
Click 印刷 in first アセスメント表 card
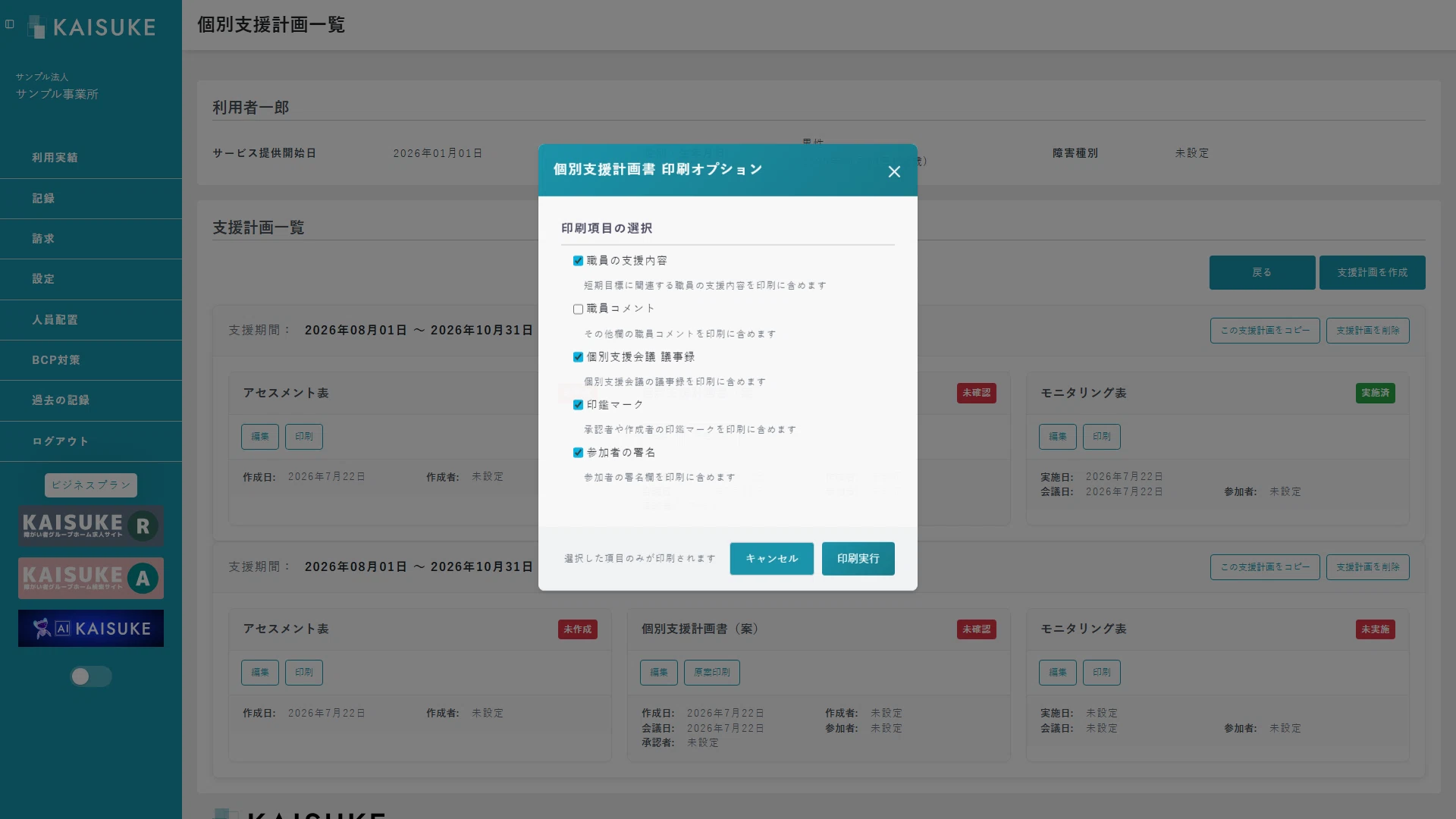point(304,437)
